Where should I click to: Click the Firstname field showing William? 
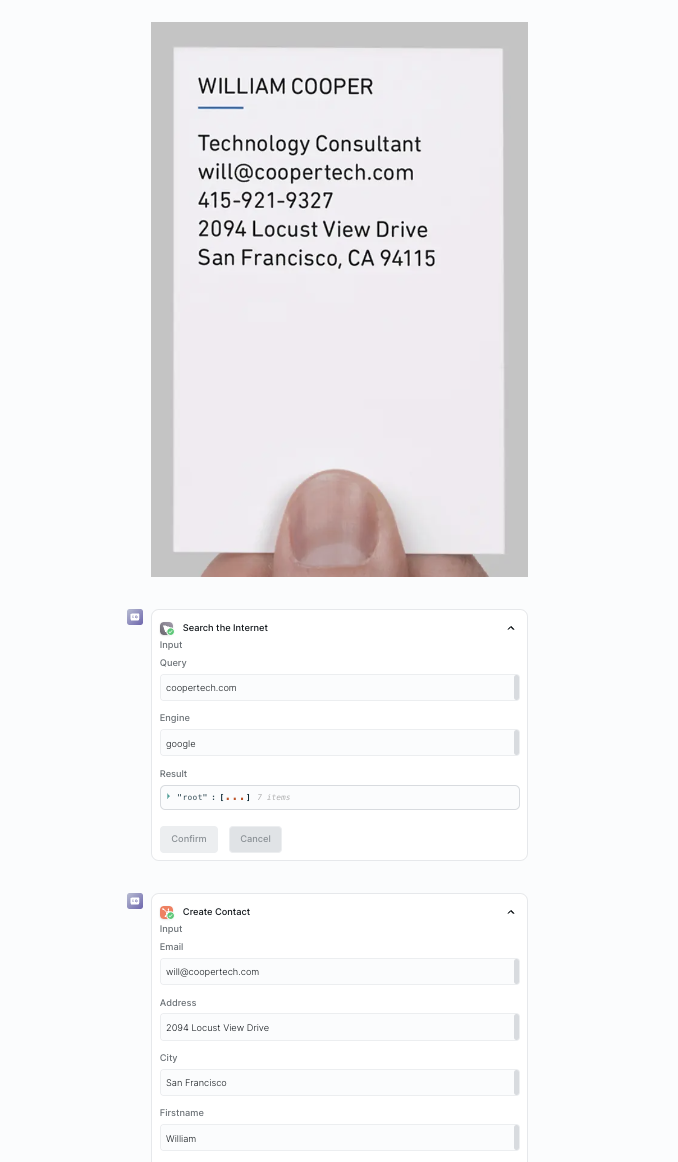coord(339,1138)
